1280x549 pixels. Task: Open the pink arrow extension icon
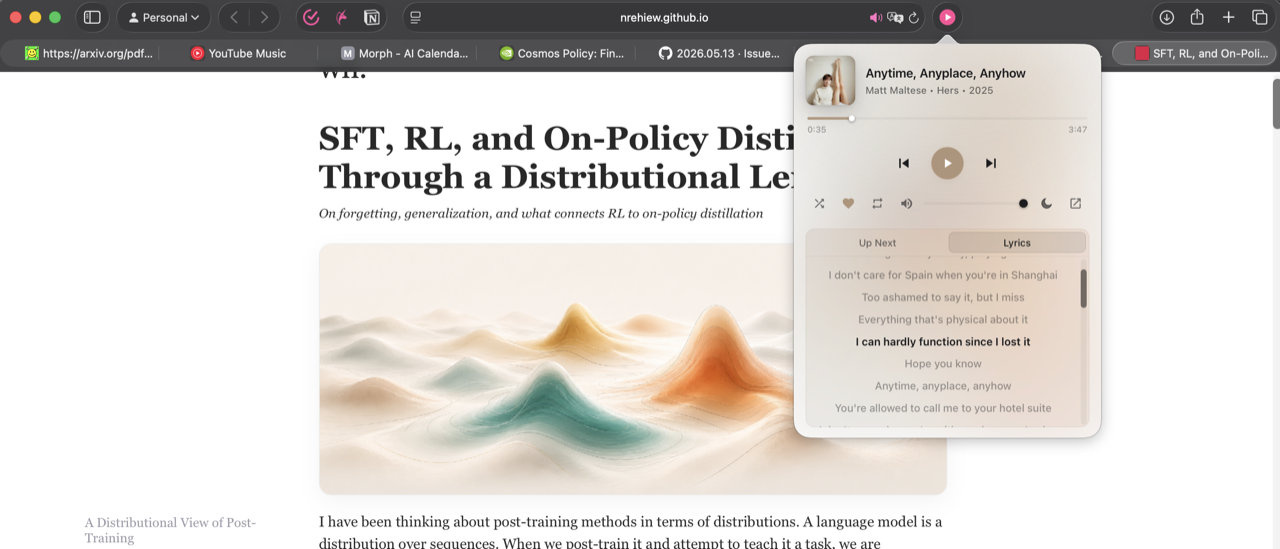[x=341, y=17]
